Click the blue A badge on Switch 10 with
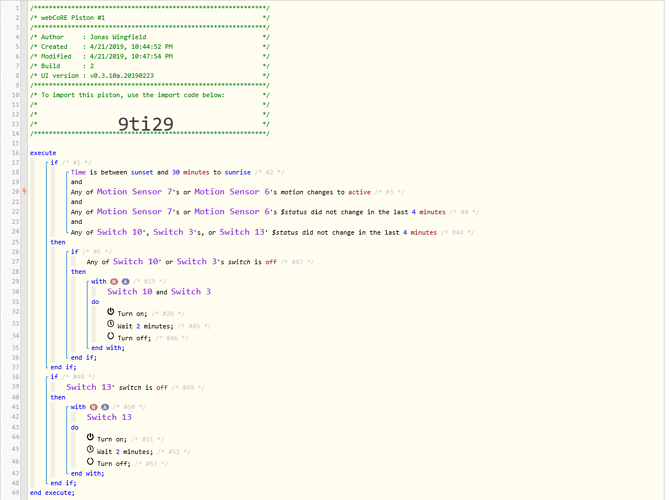This screenshot has width=669, height=500. [125, 282]
